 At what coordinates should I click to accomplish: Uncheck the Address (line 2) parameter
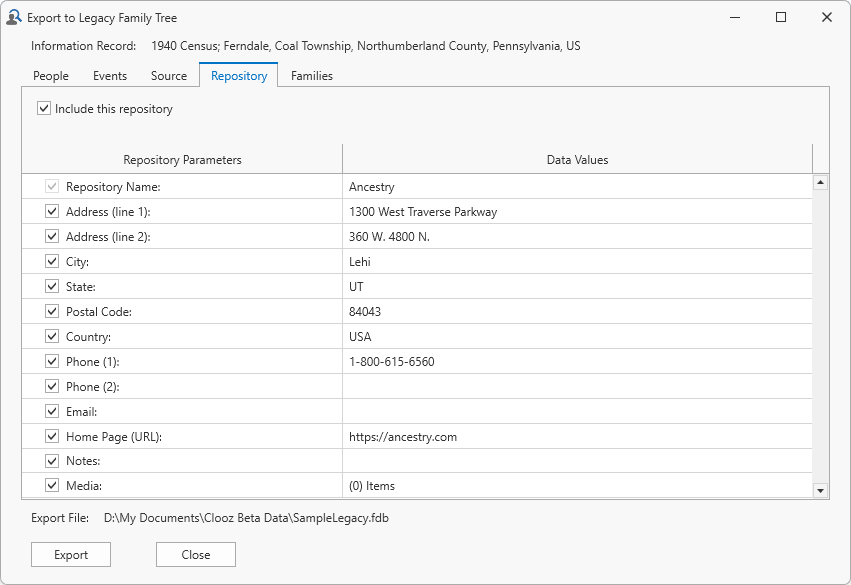pyautogui.click(x=52, y=236)
